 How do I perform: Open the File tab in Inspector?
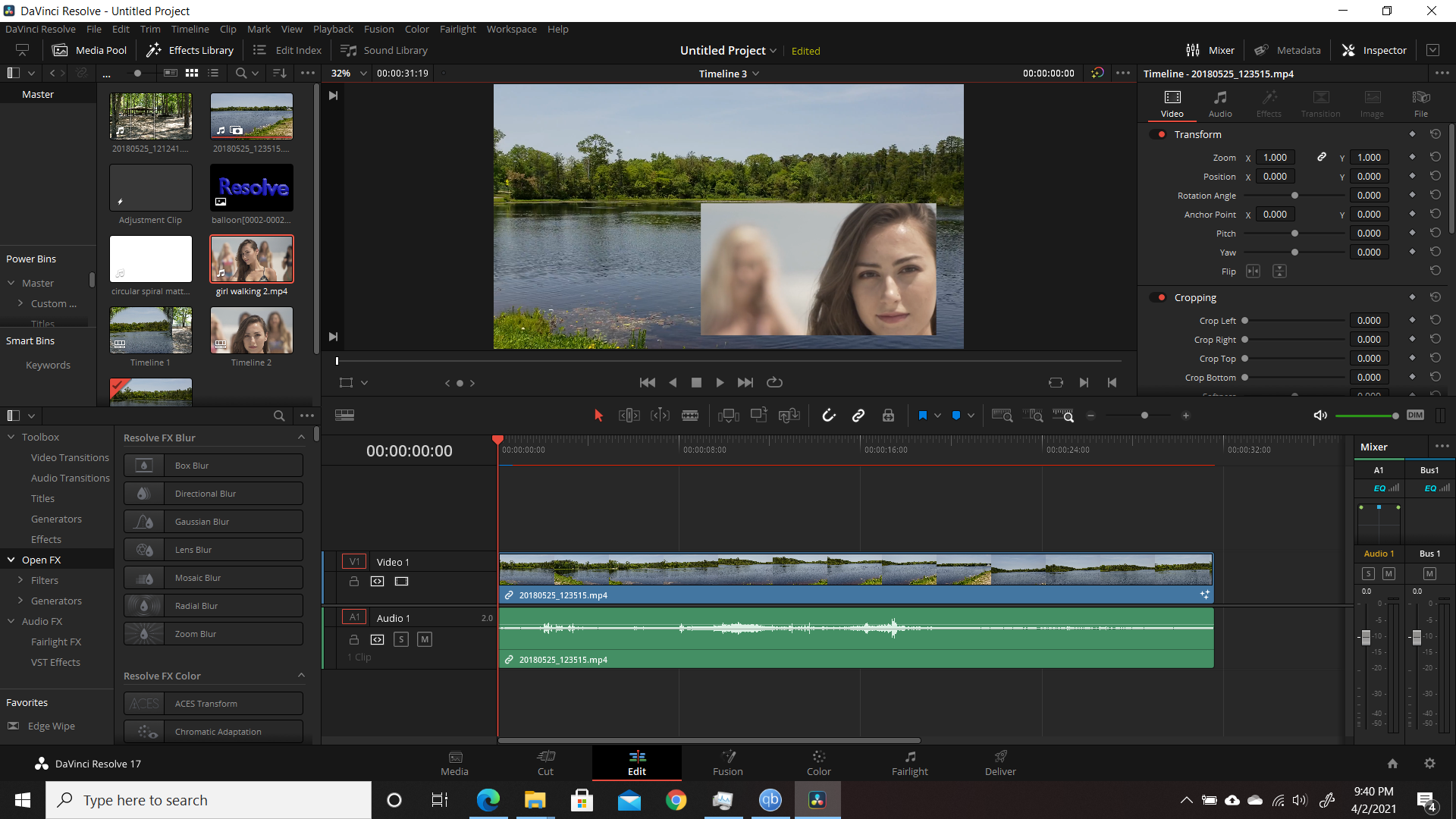(1421, 103)
